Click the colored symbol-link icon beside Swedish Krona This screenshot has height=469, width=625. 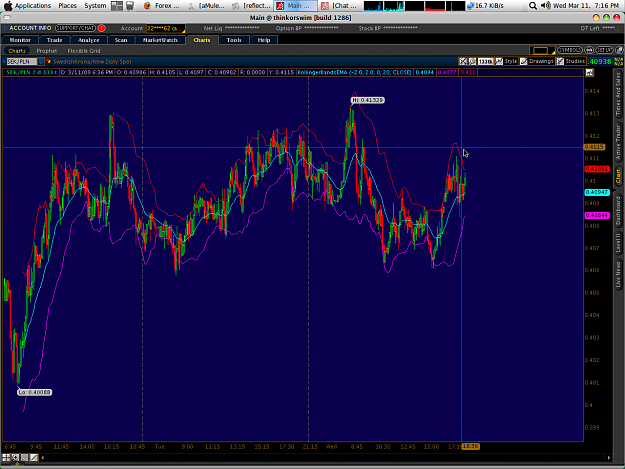(x=49, y=62)
